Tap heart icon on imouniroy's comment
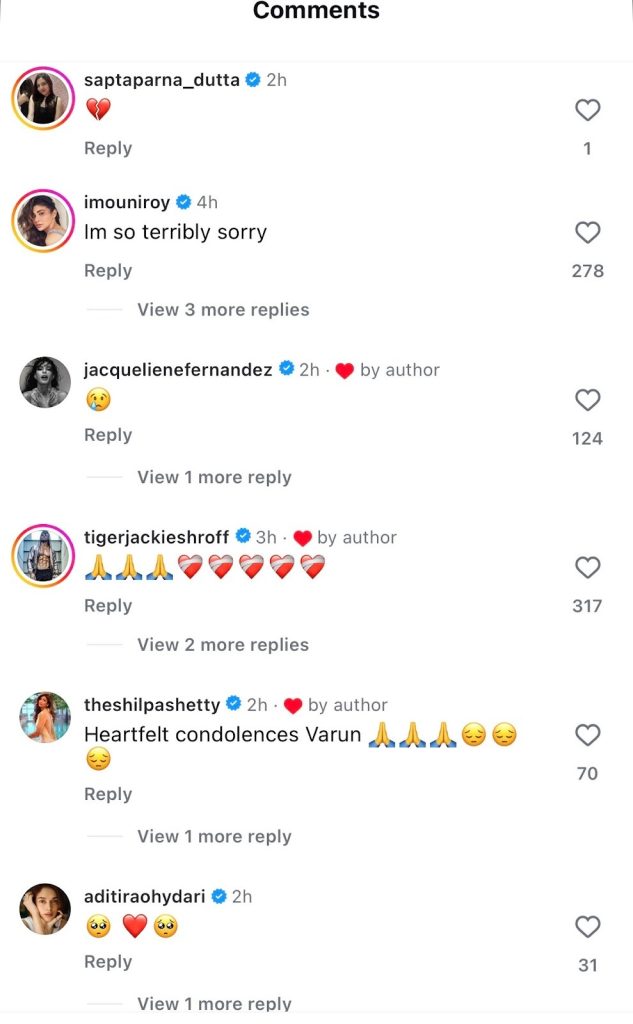The width and height of the screenshot is (633, 1024). 587,233
